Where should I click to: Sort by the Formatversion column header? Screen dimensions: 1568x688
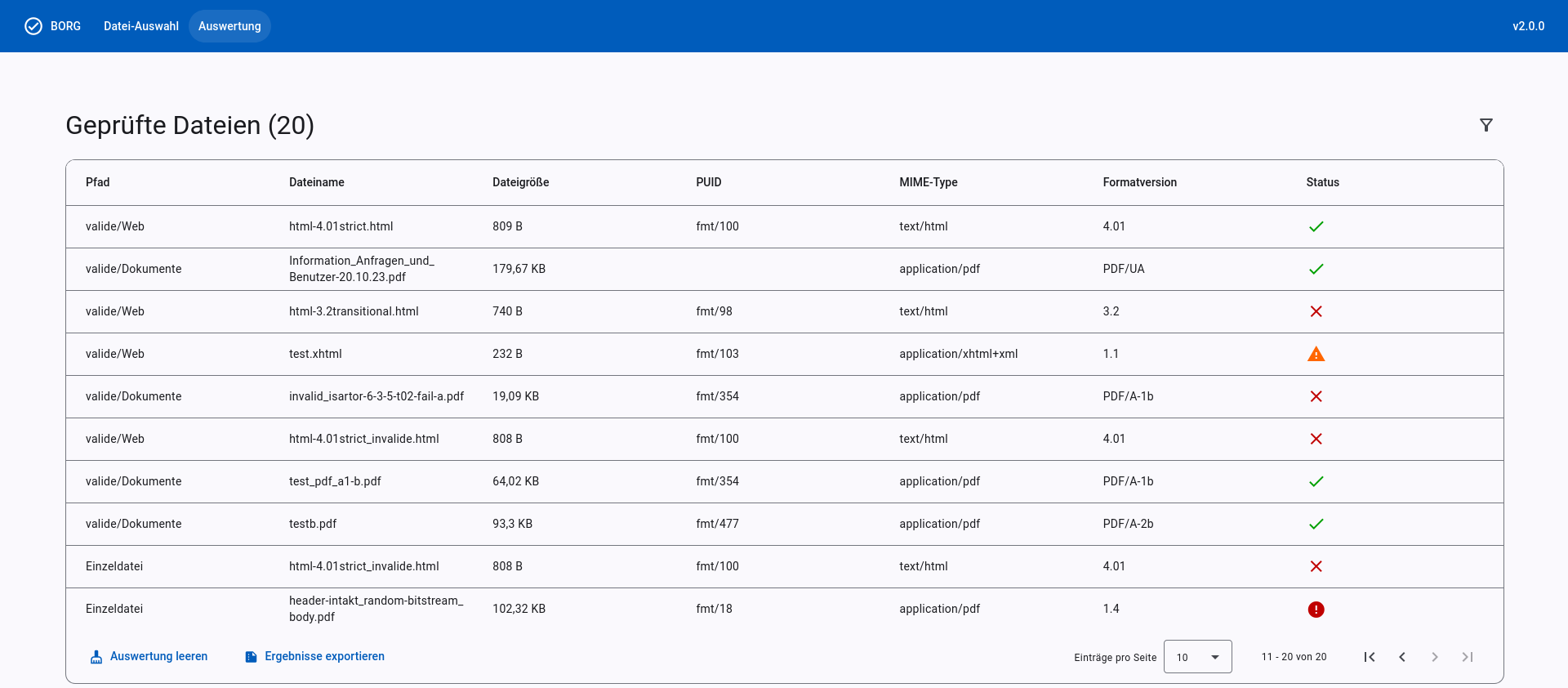1139,182
